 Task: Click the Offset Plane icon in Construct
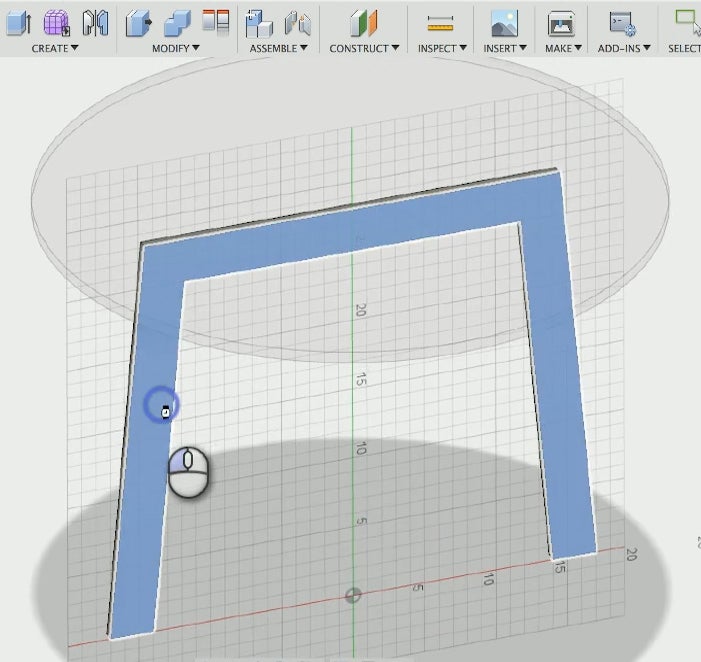pos(364,22)
